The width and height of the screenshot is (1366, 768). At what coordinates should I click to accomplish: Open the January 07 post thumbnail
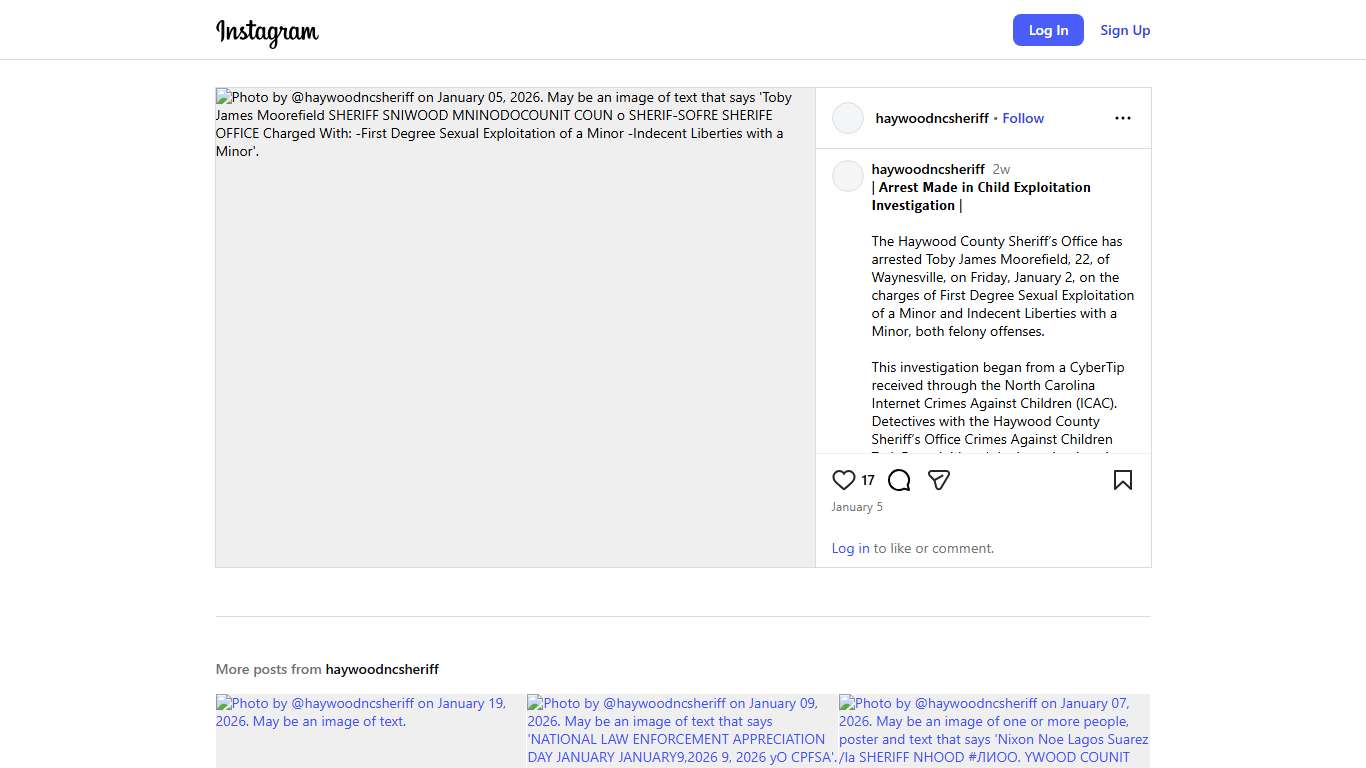coord(994,730)
